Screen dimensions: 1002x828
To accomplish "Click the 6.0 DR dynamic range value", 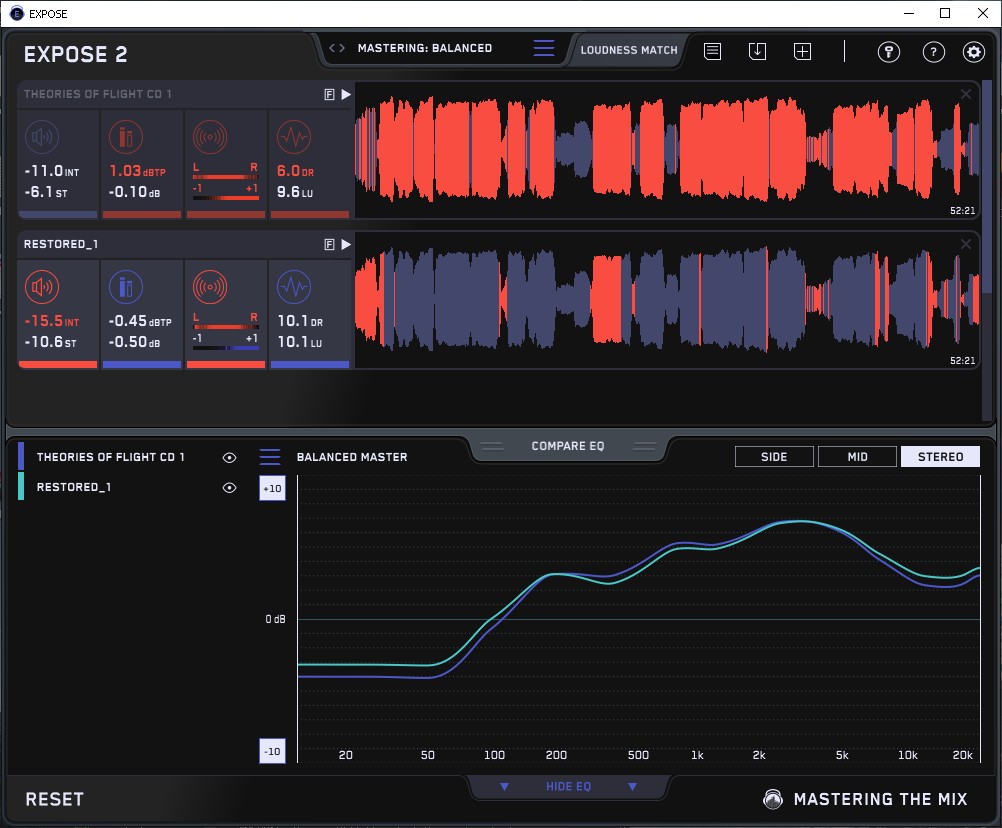I will tap(295, 171).
